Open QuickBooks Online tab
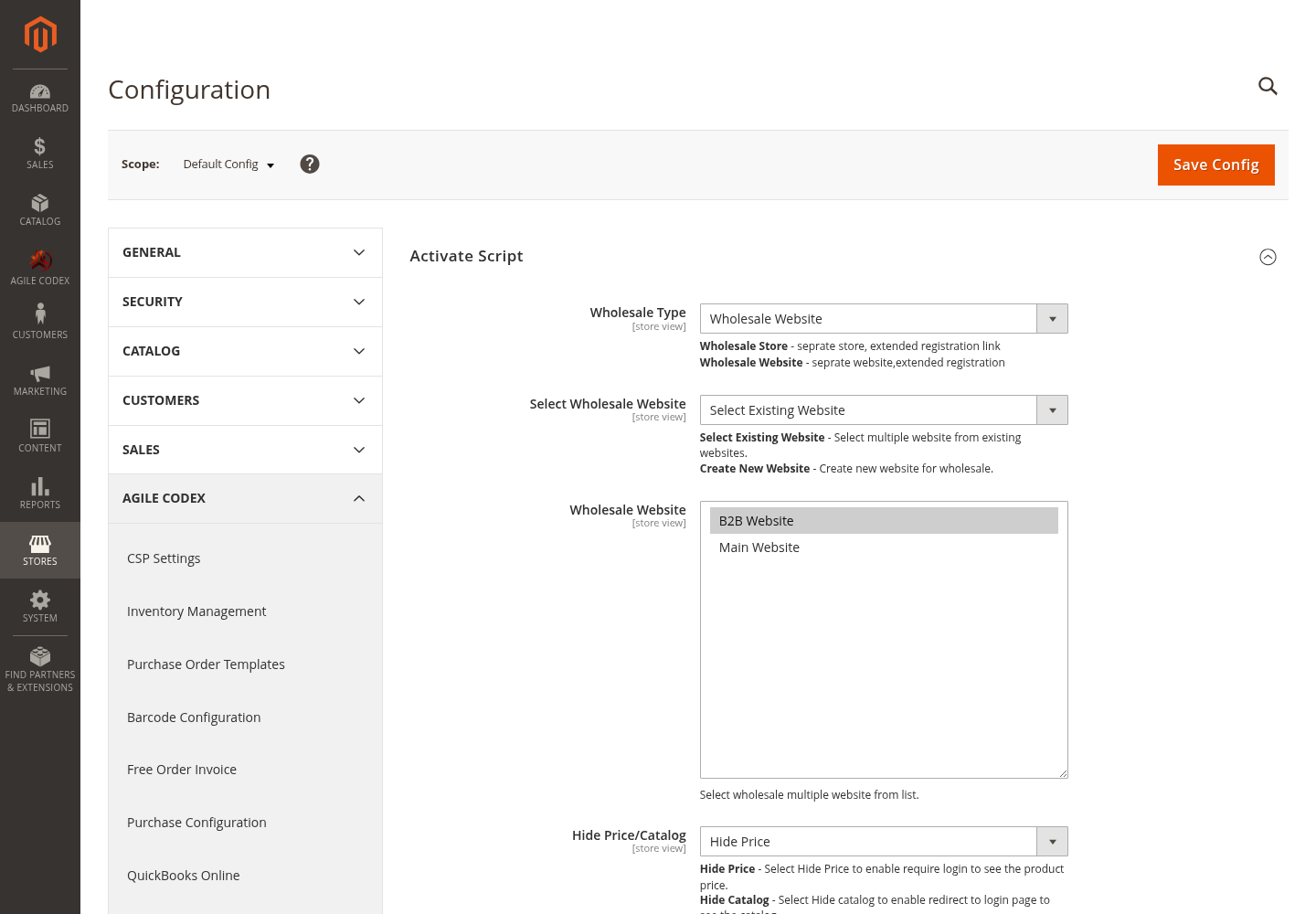Viewport: 1316px width, 914px height. pos(184,876)
